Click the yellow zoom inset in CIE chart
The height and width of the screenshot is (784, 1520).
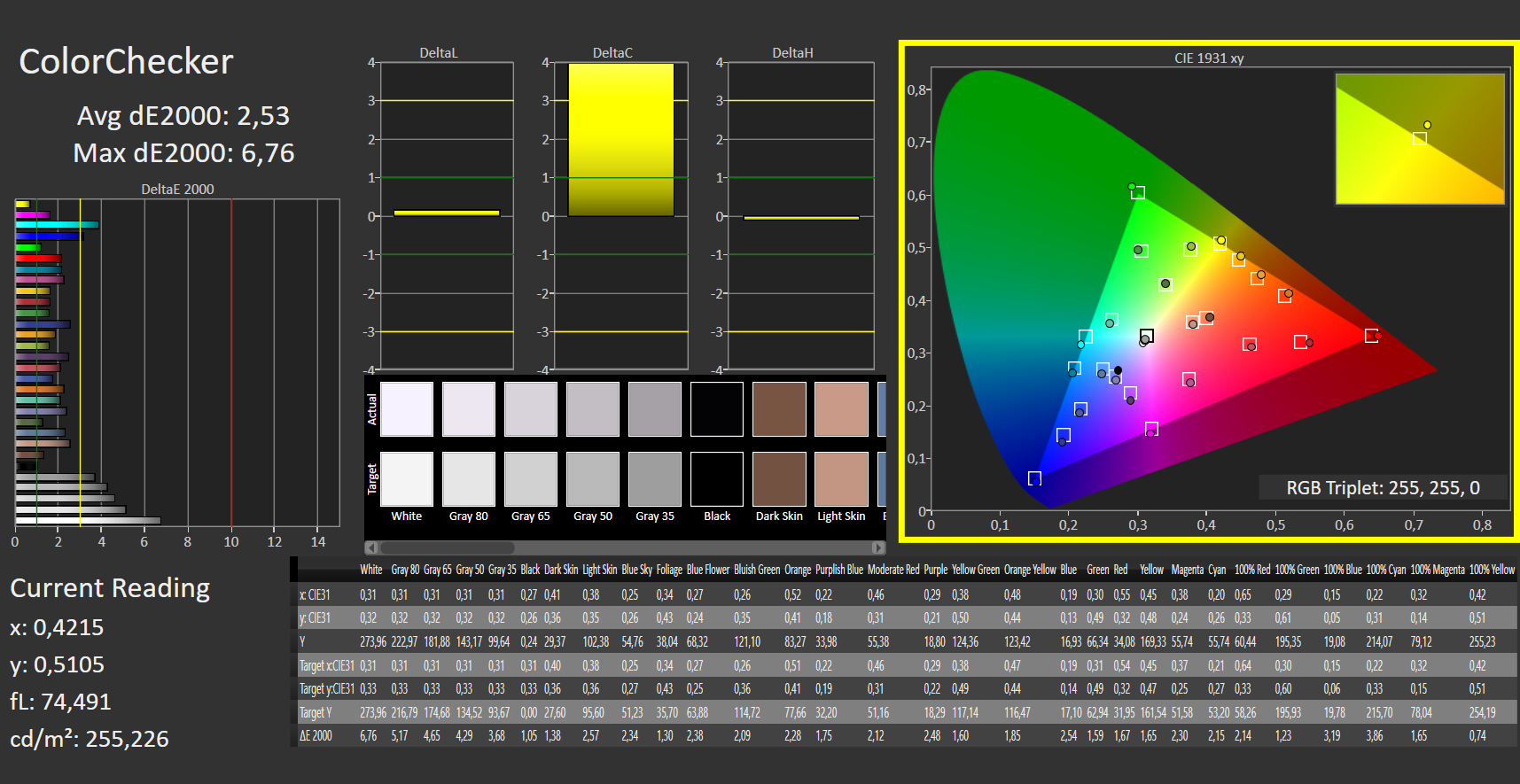click(1420, 139)
